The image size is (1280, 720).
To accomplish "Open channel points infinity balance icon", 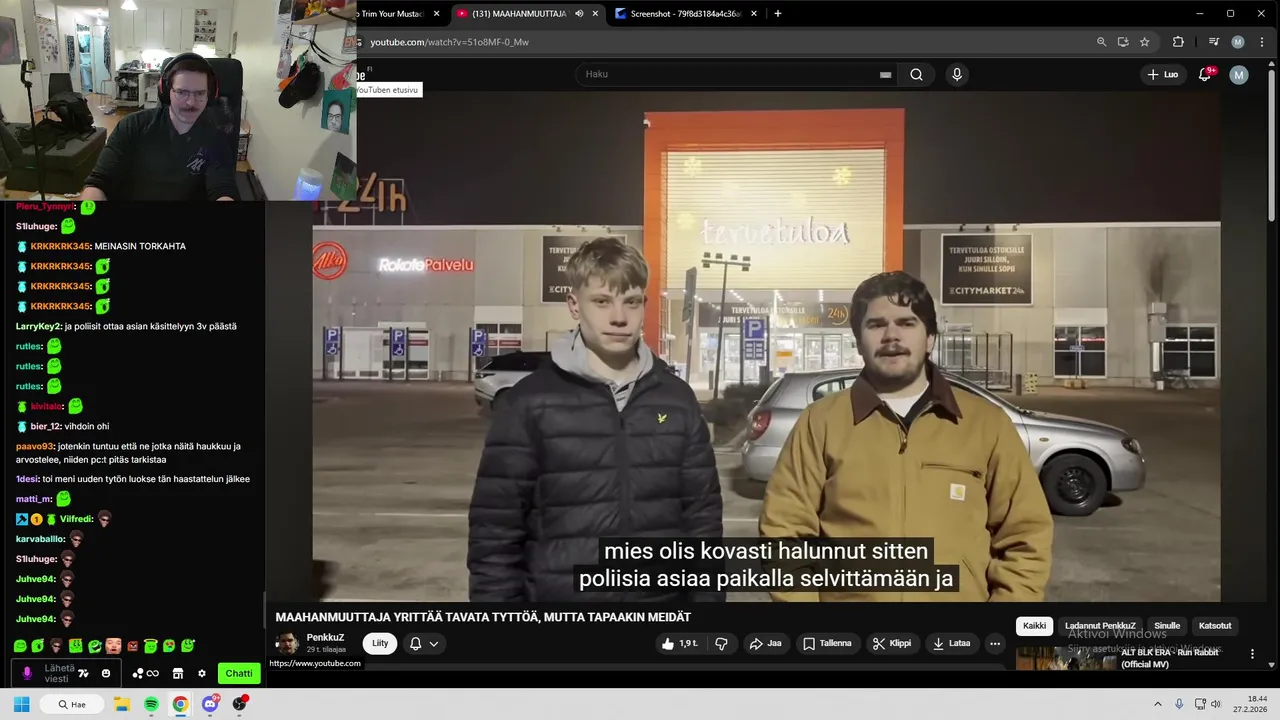I will coord(145,673).
